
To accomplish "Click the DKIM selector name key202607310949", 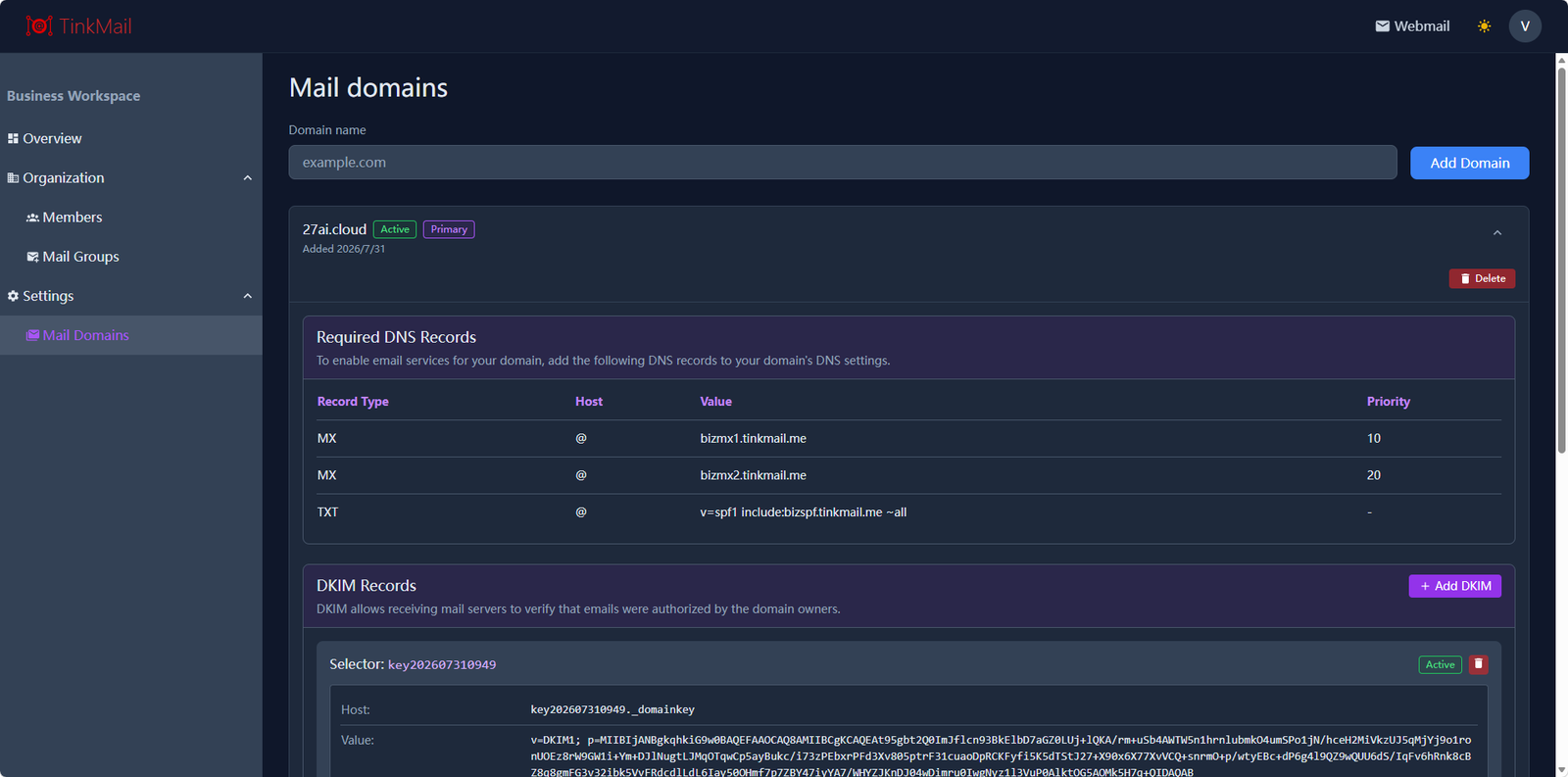I will point(442,665).
